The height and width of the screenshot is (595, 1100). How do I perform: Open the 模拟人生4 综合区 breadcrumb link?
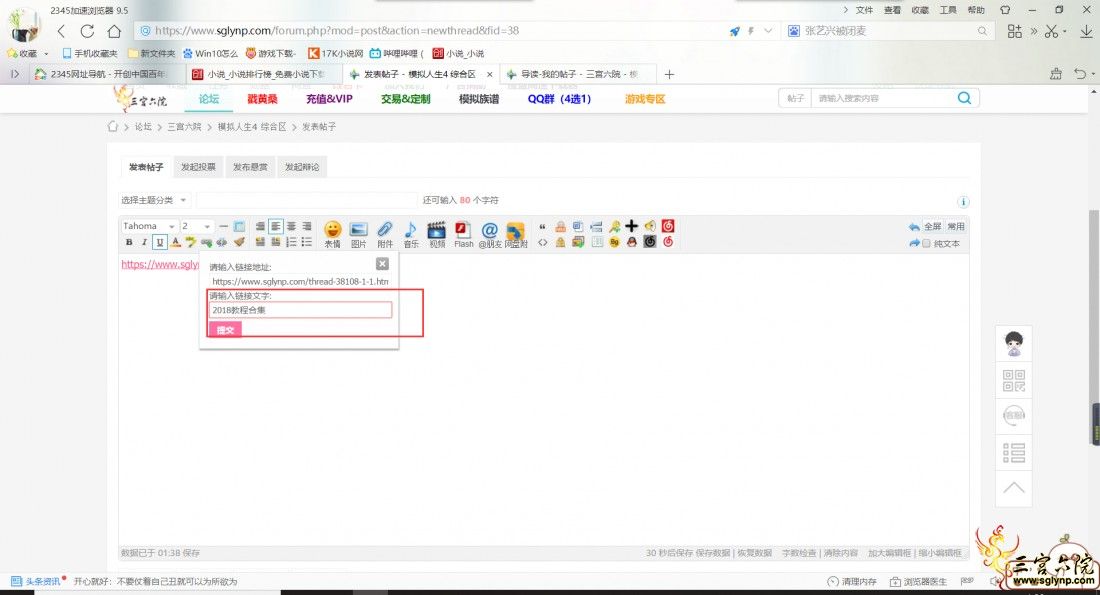[252, 127]
